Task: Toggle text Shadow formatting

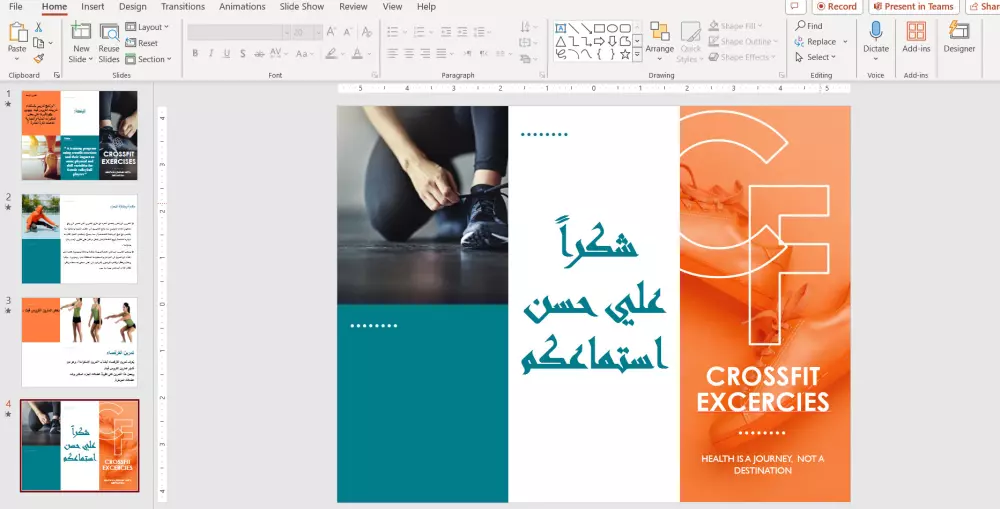Action: [x=243, y=54]
